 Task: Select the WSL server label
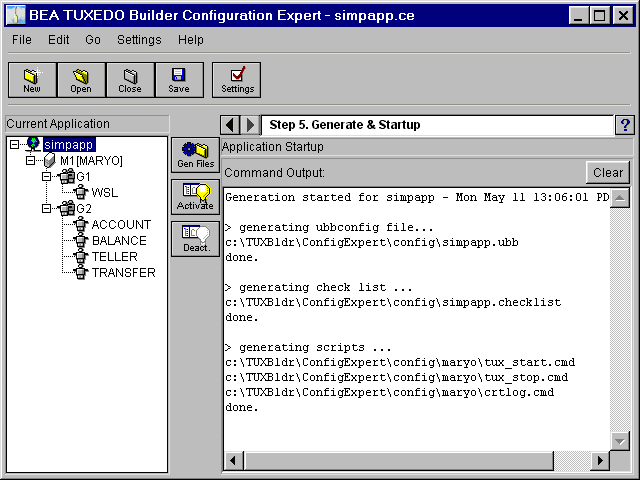point(105,192)
